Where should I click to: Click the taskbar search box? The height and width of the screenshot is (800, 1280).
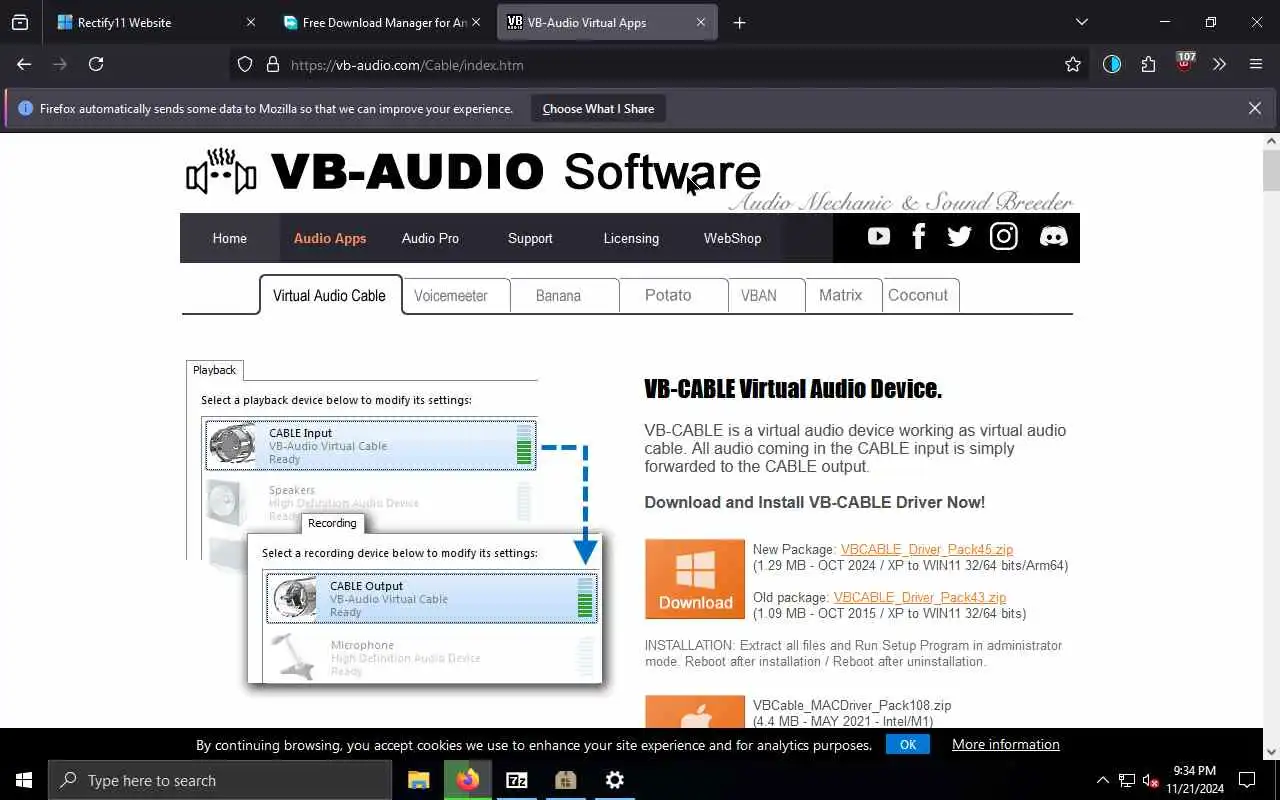pyautogui.click(x=220, y=780)
